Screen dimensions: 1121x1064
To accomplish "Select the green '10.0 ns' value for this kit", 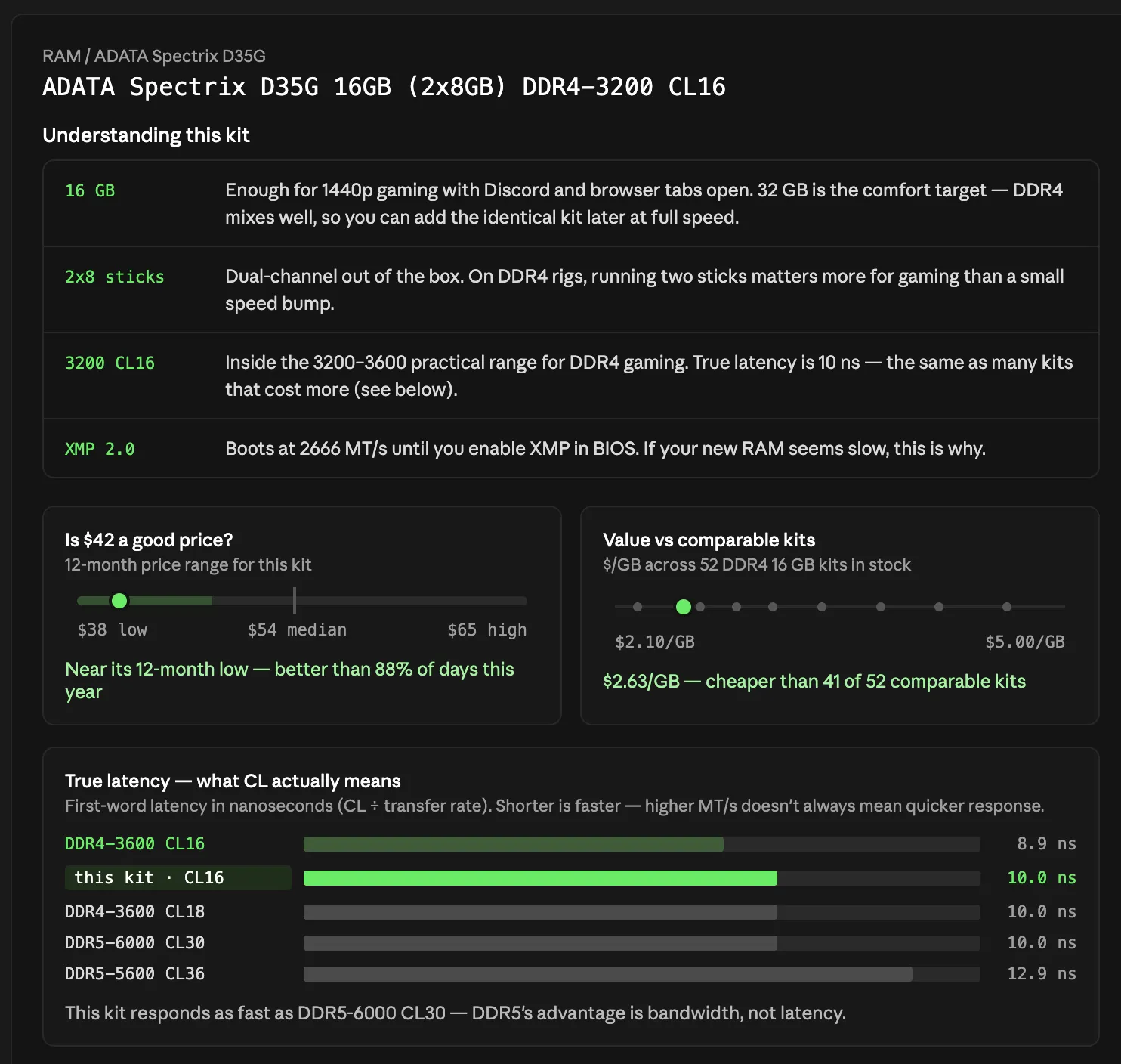I will [1042, 877].
